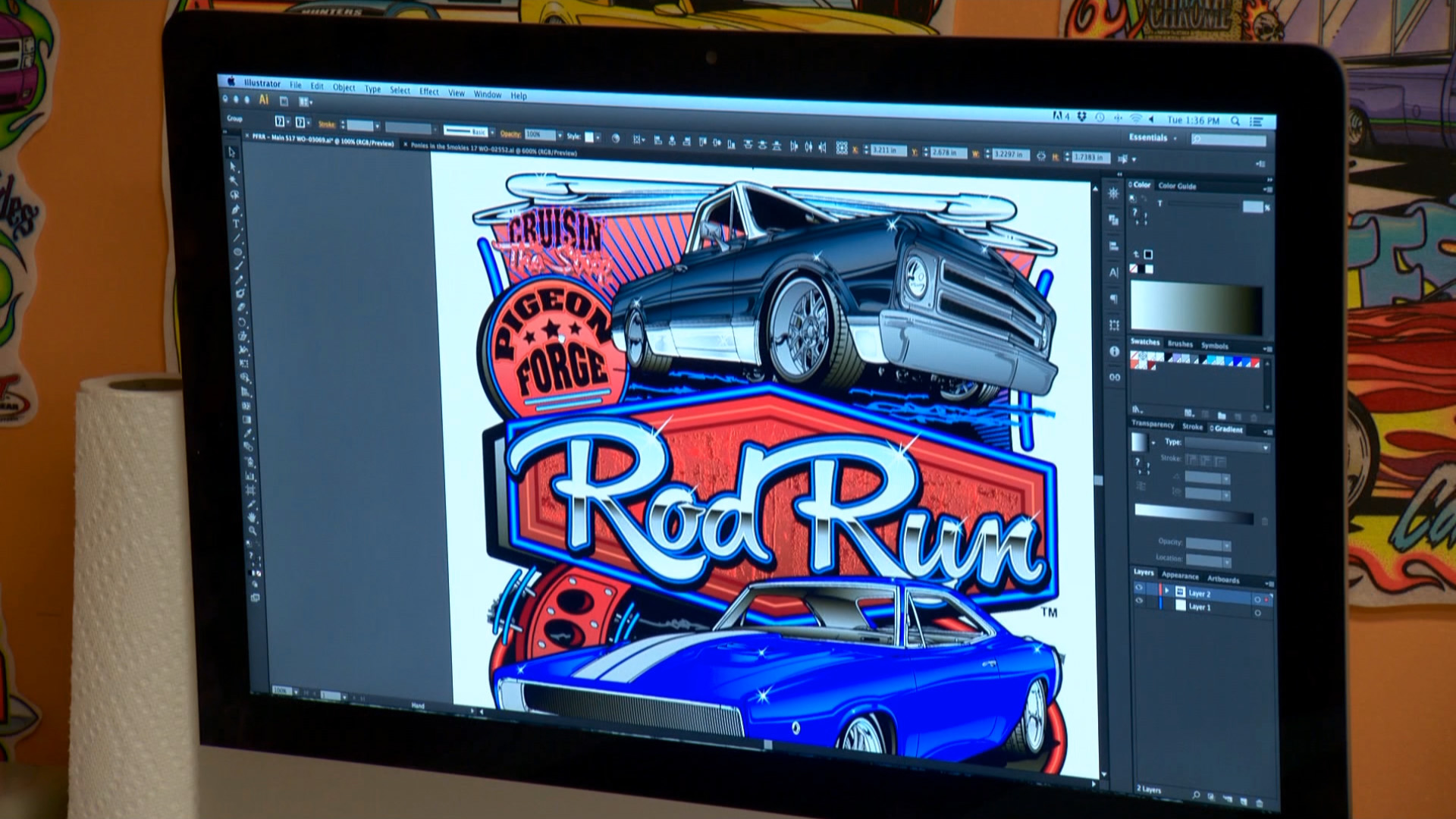
Task: Select the Selection tool black arrow
Action: tap(232, 152)
